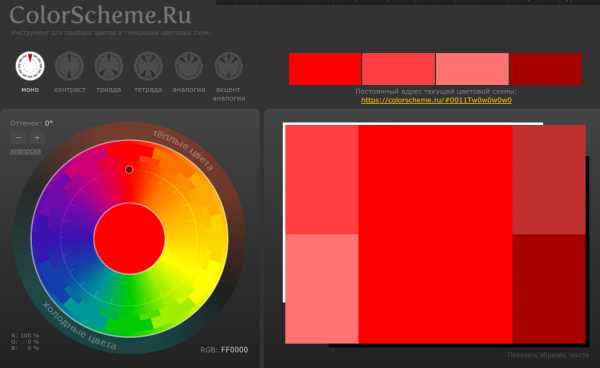Click the hue marker dot on wheel
This screenshot has width=600, height=368.
click(x=129, y=169)
